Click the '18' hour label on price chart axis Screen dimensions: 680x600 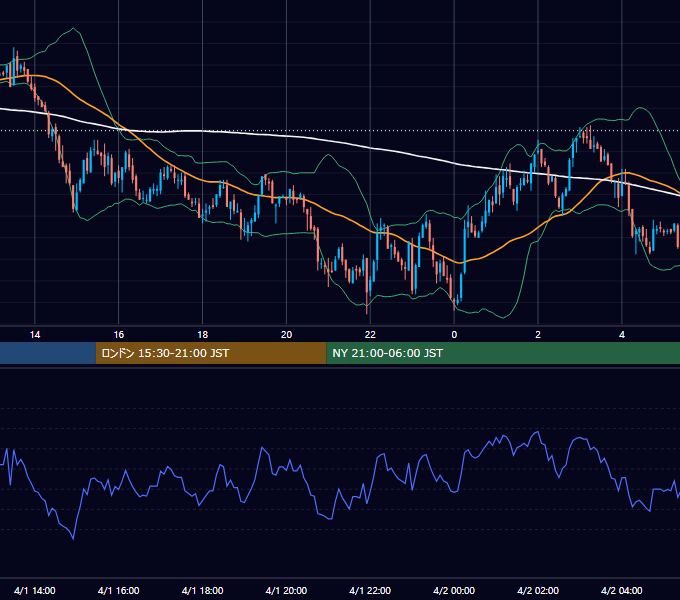click(203, 335)
